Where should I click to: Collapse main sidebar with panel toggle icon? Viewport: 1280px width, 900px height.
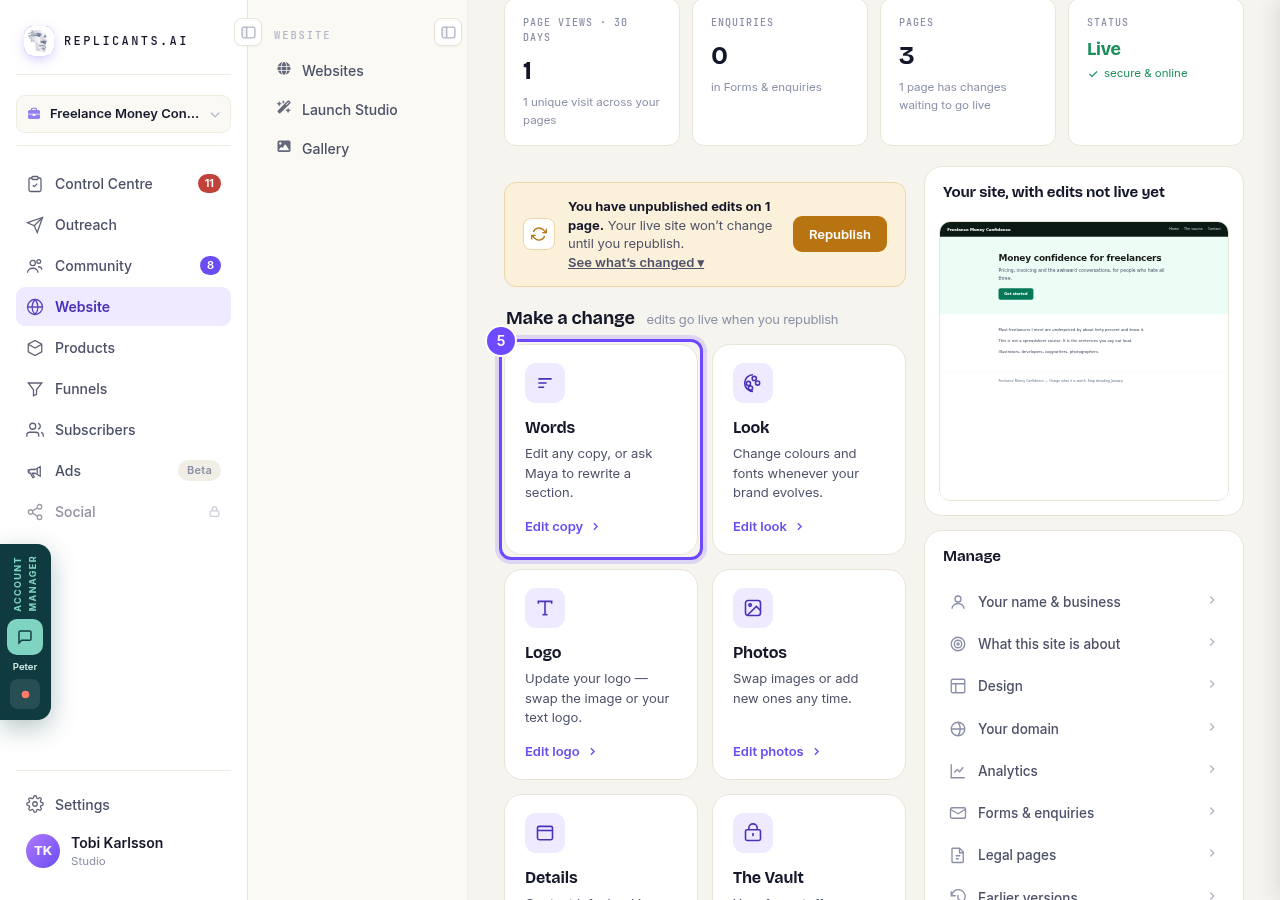click(x=248, y=33)
